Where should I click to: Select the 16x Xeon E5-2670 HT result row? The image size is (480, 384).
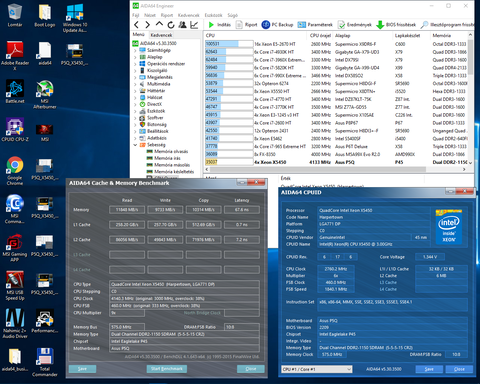(337, 44)
